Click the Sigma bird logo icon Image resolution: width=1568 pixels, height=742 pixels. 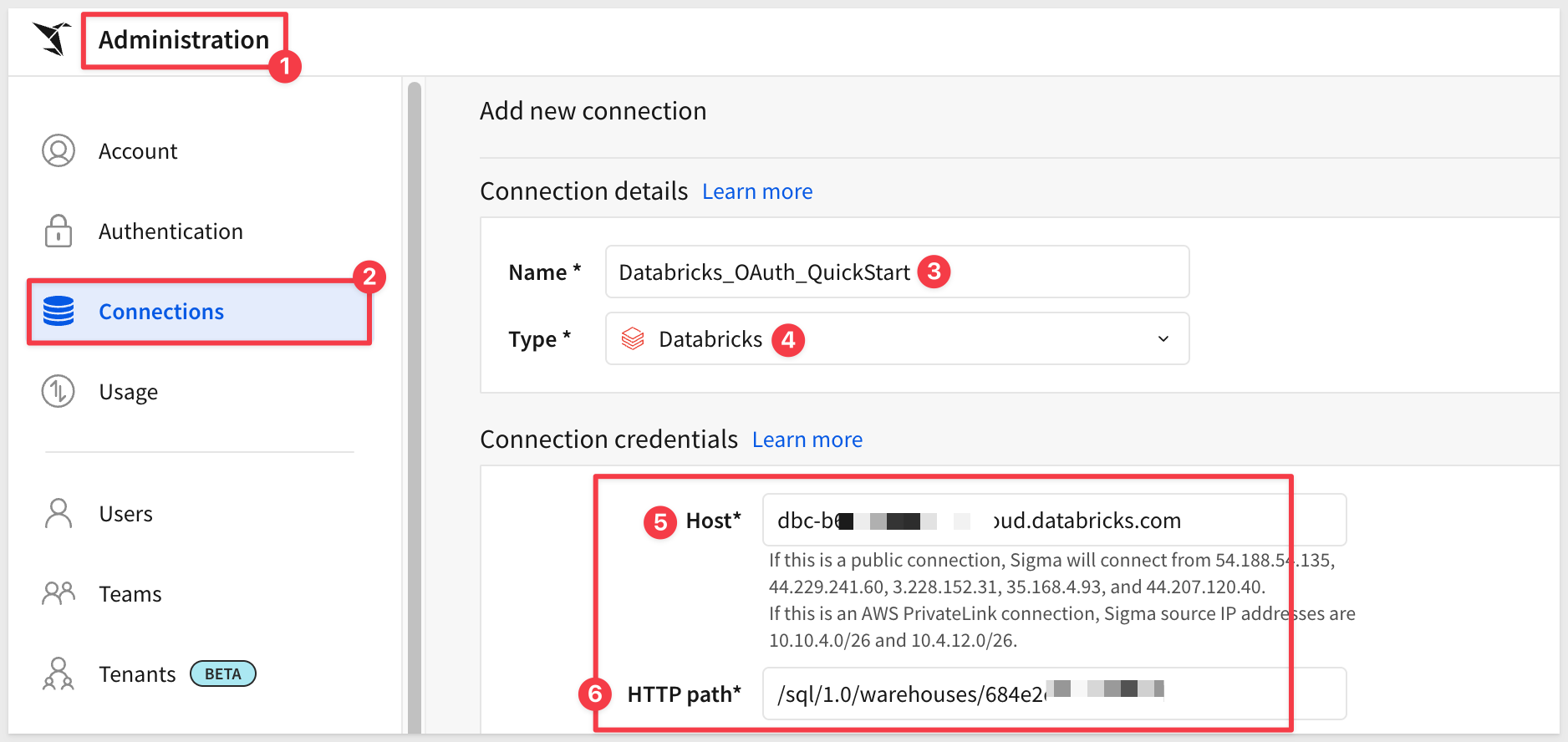pos(52,38)
